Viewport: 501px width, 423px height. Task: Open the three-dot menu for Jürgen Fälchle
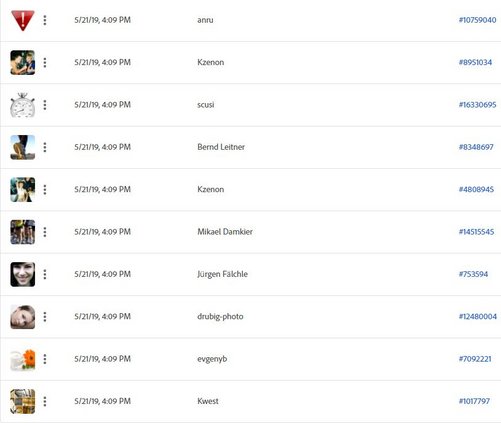pos(45,274)
